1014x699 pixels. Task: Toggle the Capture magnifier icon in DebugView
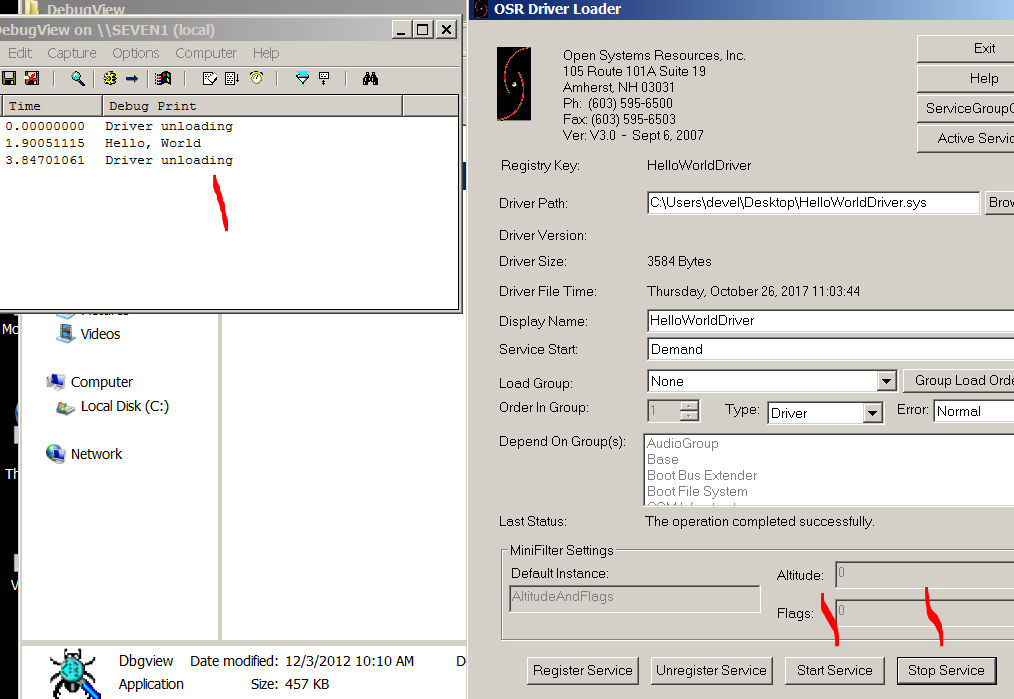[x=77, y=78]
